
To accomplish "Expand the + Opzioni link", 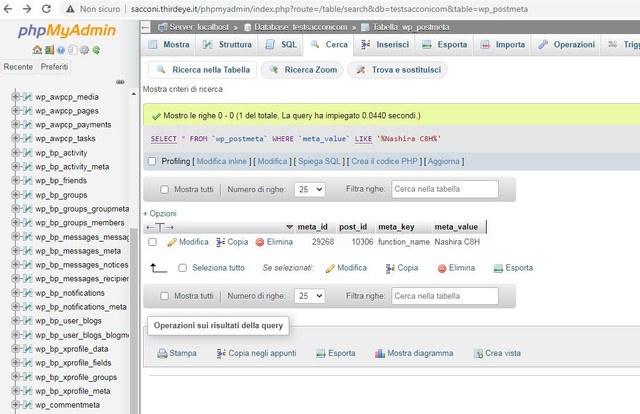I will [160, 214].
